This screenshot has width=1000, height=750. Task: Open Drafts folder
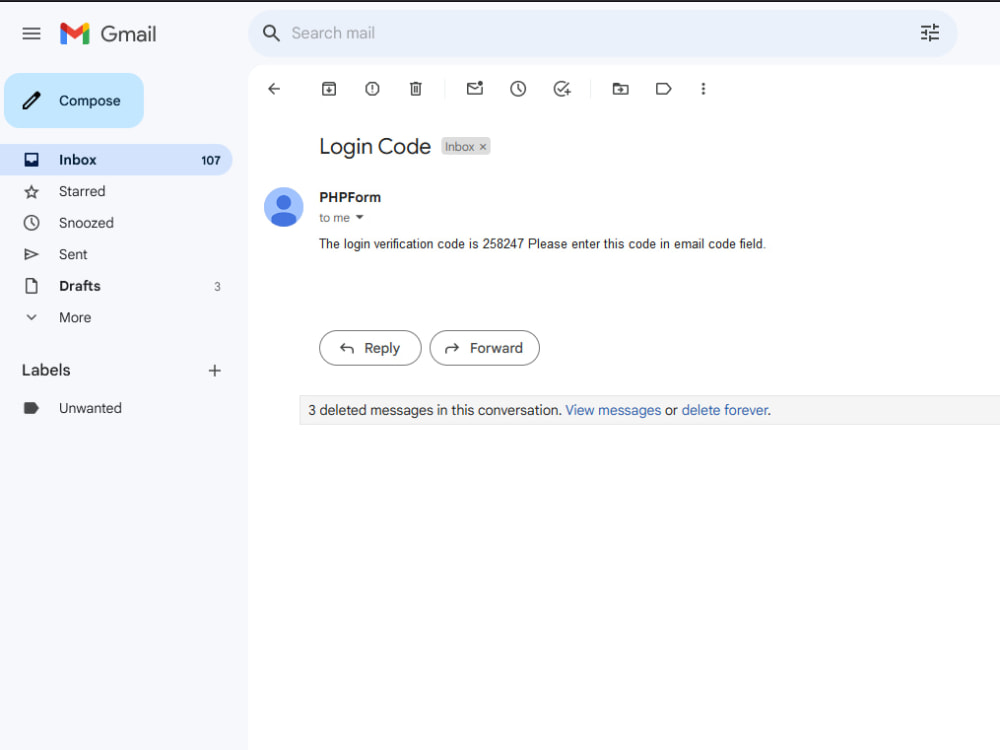click(x=115, y=286)
